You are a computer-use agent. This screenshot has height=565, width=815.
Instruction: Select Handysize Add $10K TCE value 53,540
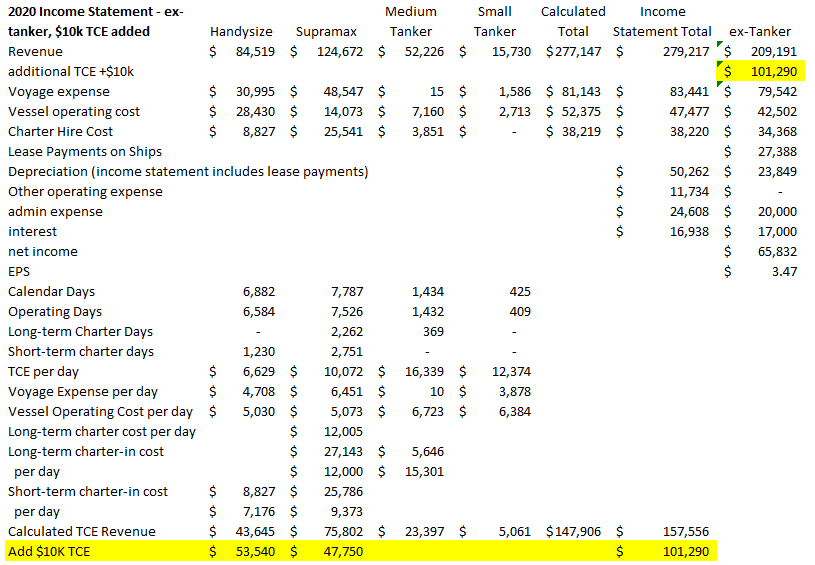point(252,551)
